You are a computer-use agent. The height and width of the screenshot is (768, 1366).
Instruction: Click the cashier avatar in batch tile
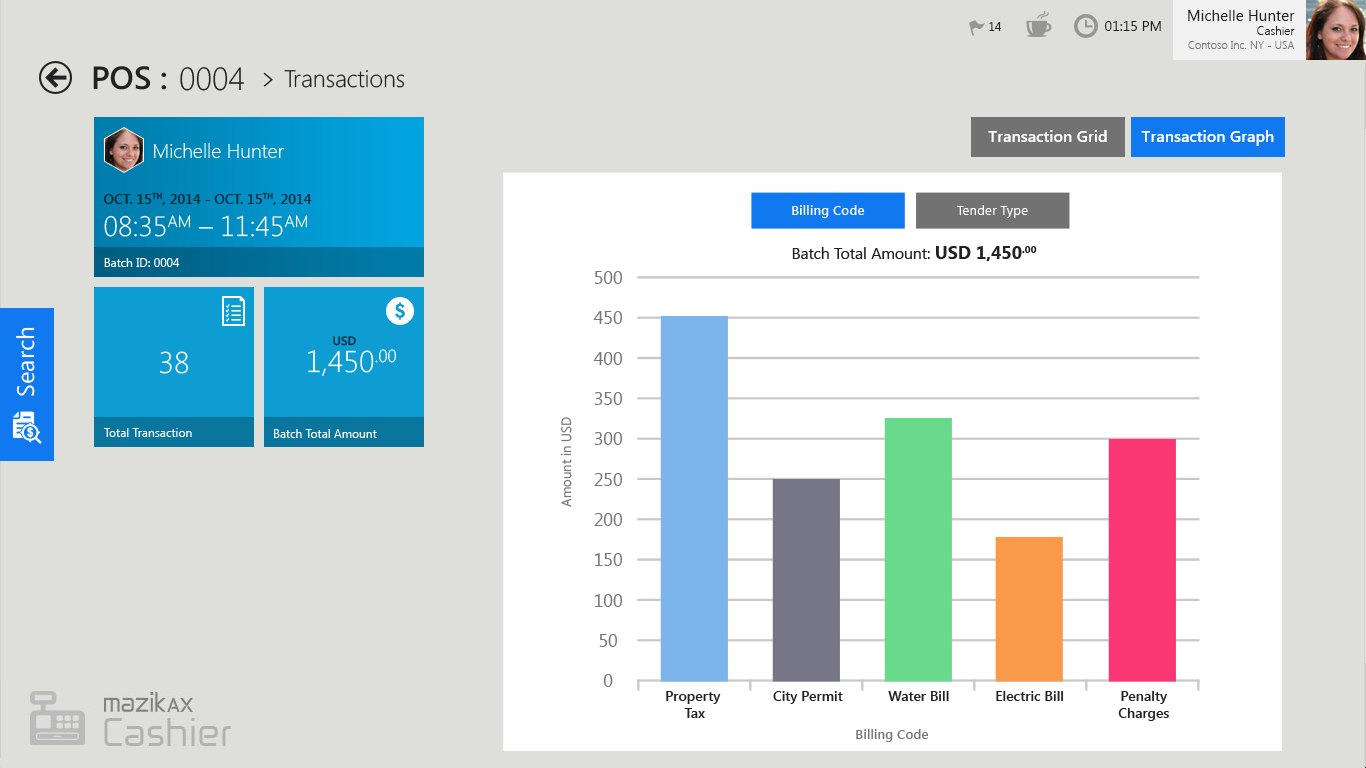(124, 151)
